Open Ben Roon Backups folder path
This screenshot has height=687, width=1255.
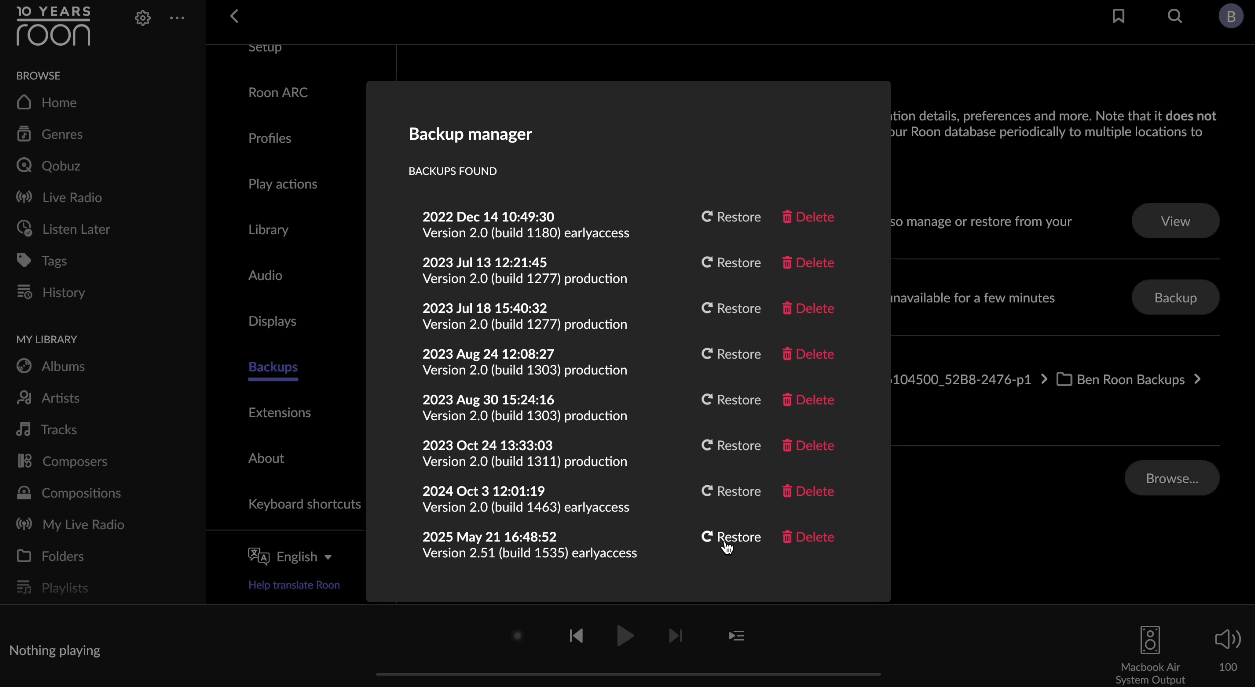coord(1121,380)
